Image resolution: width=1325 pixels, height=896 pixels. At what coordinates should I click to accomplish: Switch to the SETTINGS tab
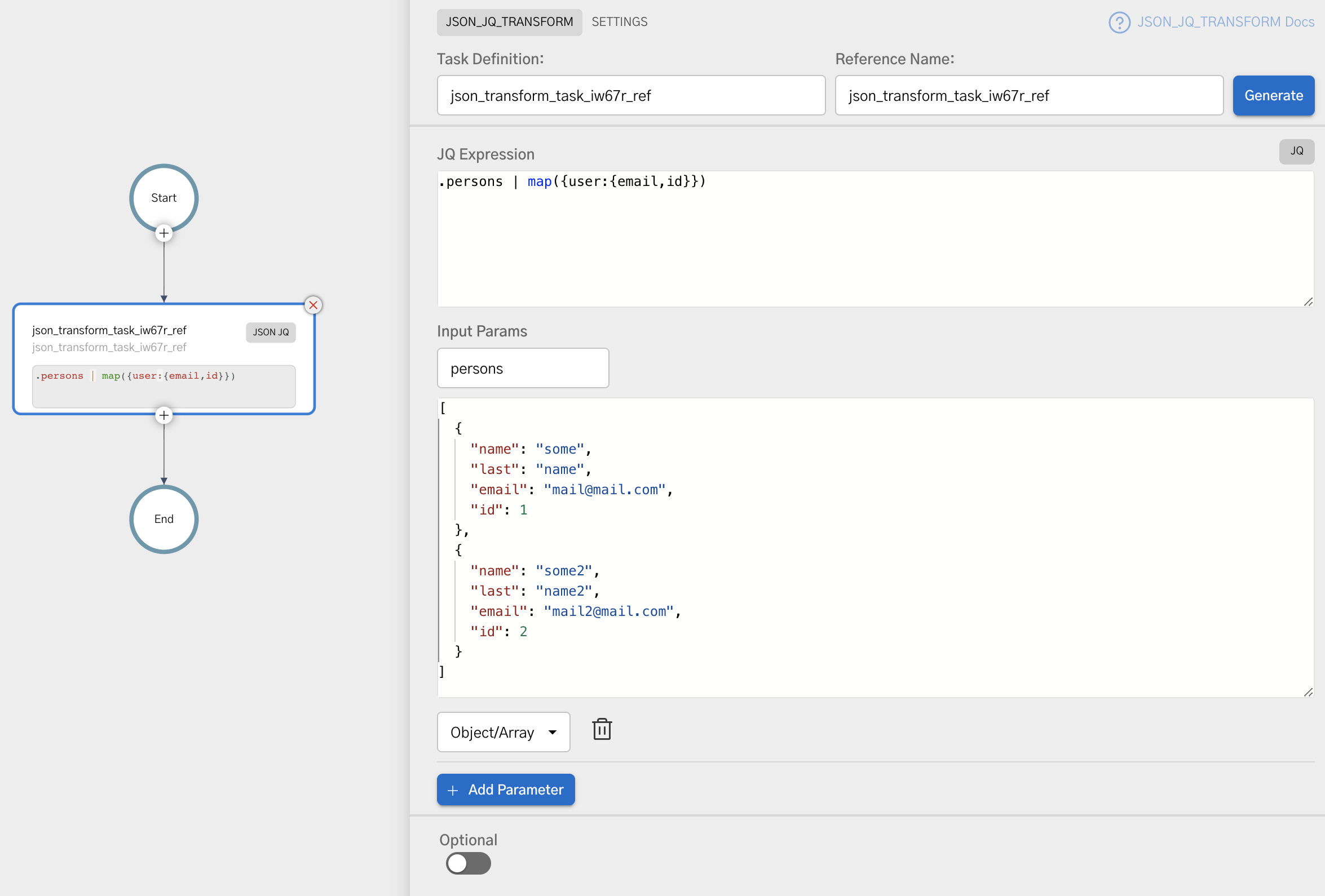(x=619, y=21)
